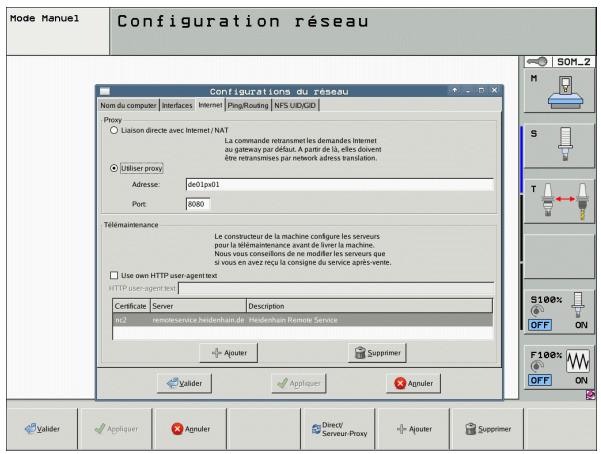
Task: Open the dialog window menu icon
Action: point(105,91)
